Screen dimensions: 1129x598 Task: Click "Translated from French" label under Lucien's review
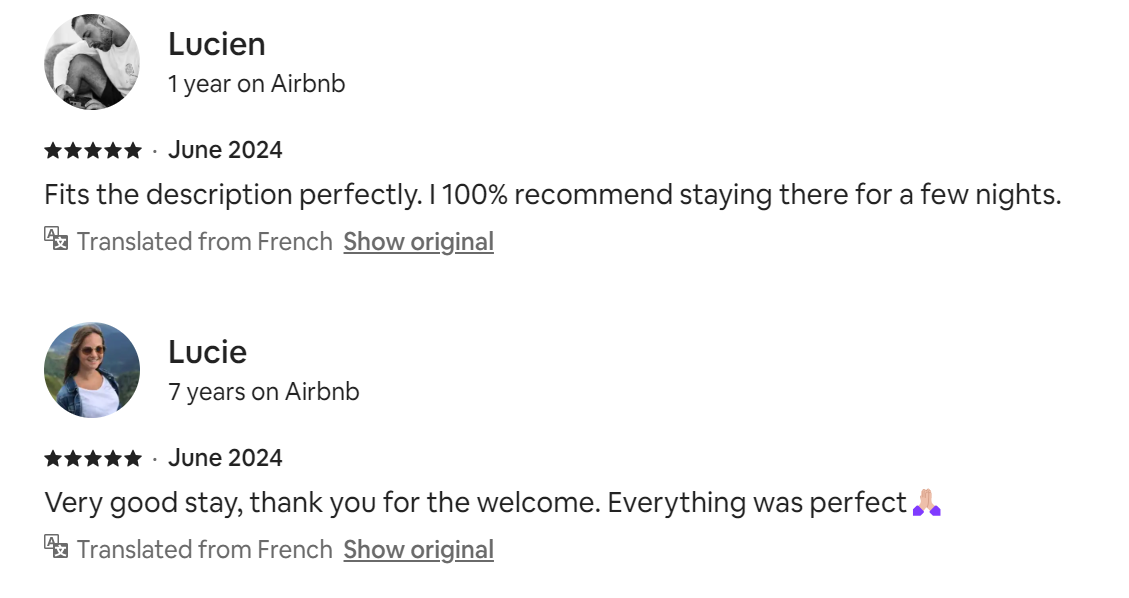coord(204,242)
